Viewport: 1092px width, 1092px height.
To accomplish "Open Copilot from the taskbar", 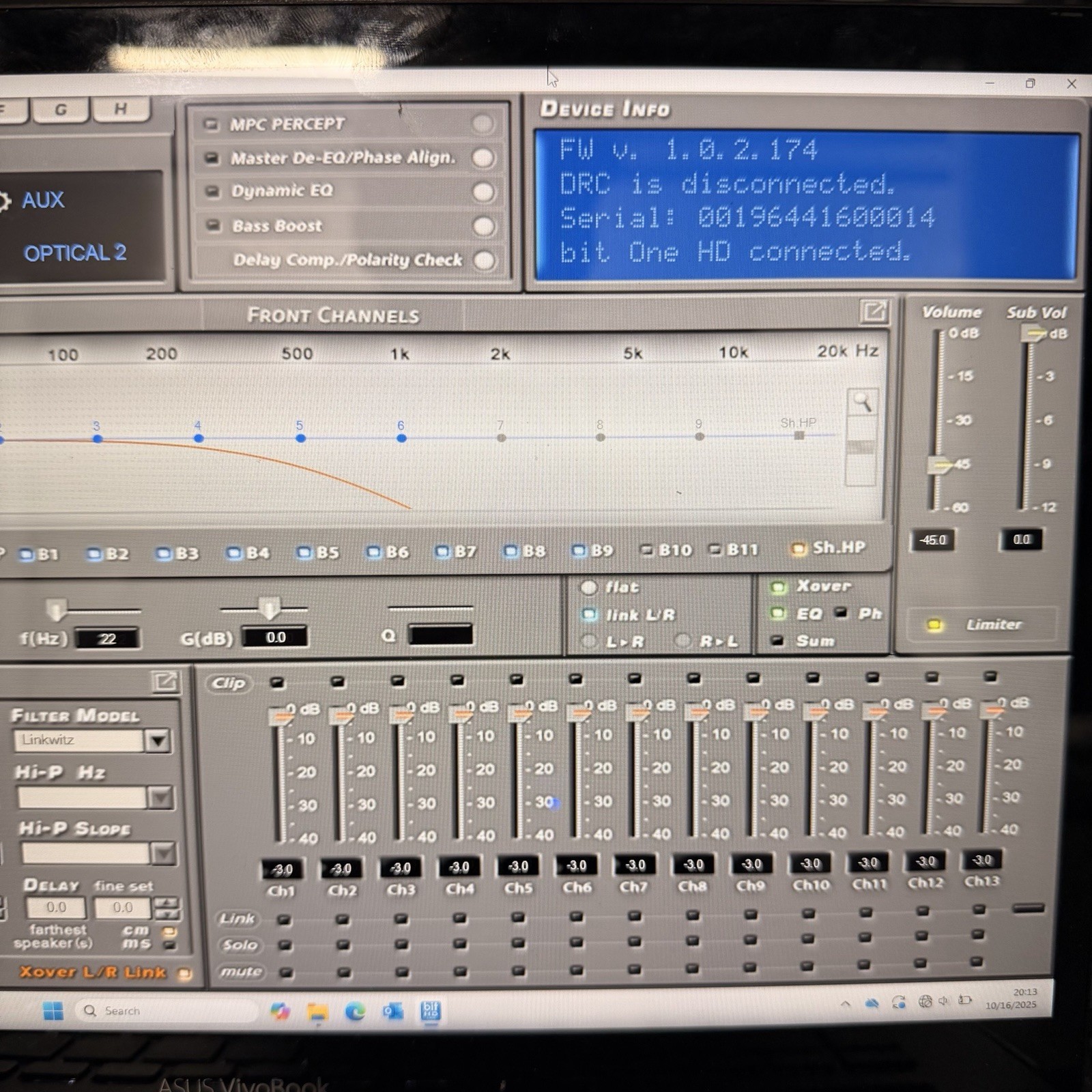I will (x=280, y=1011).
